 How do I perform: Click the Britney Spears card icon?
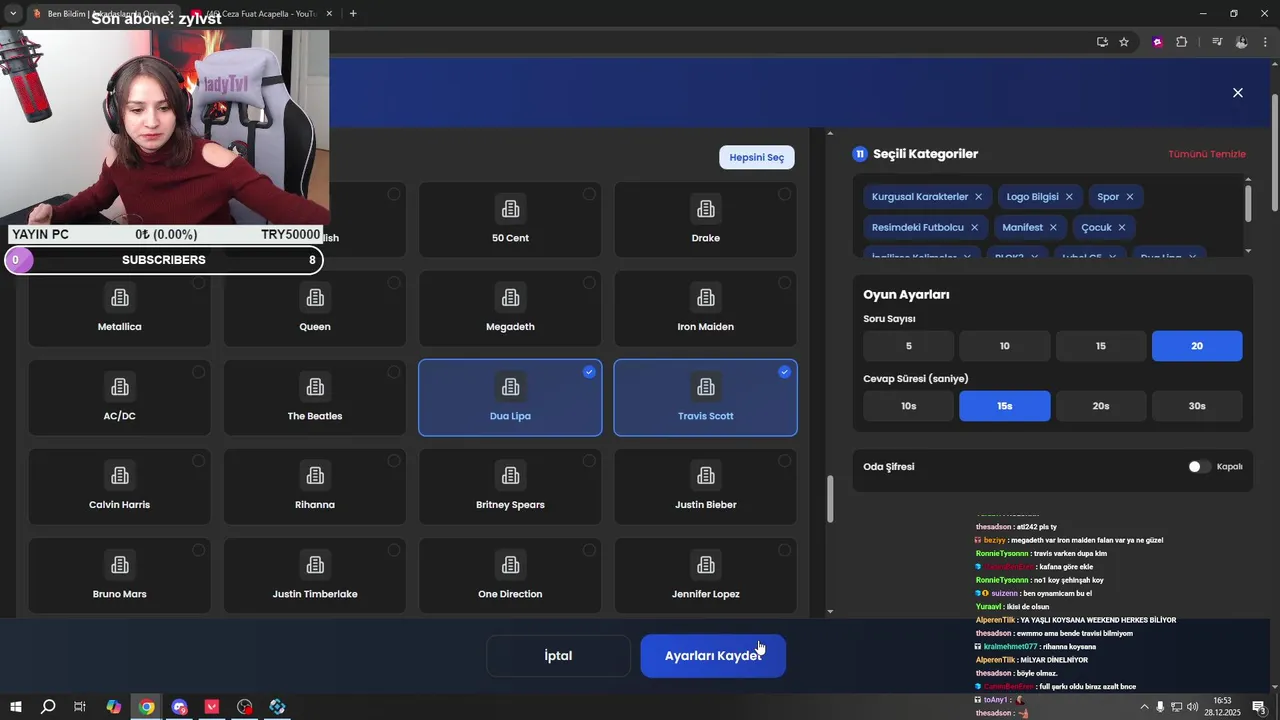click(510, 476)
